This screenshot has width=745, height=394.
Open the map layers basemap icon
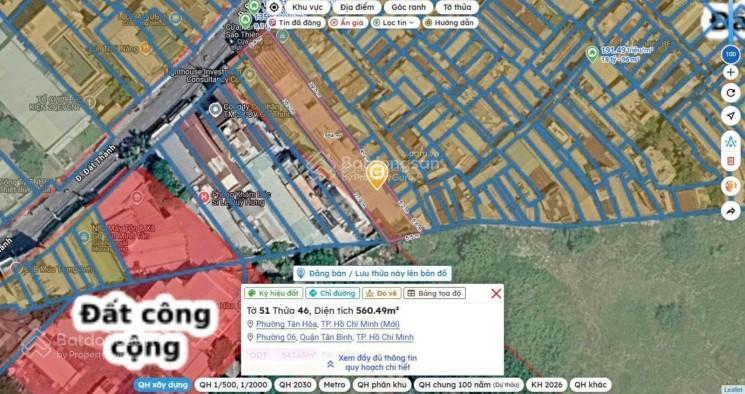[x=731, y=186]
